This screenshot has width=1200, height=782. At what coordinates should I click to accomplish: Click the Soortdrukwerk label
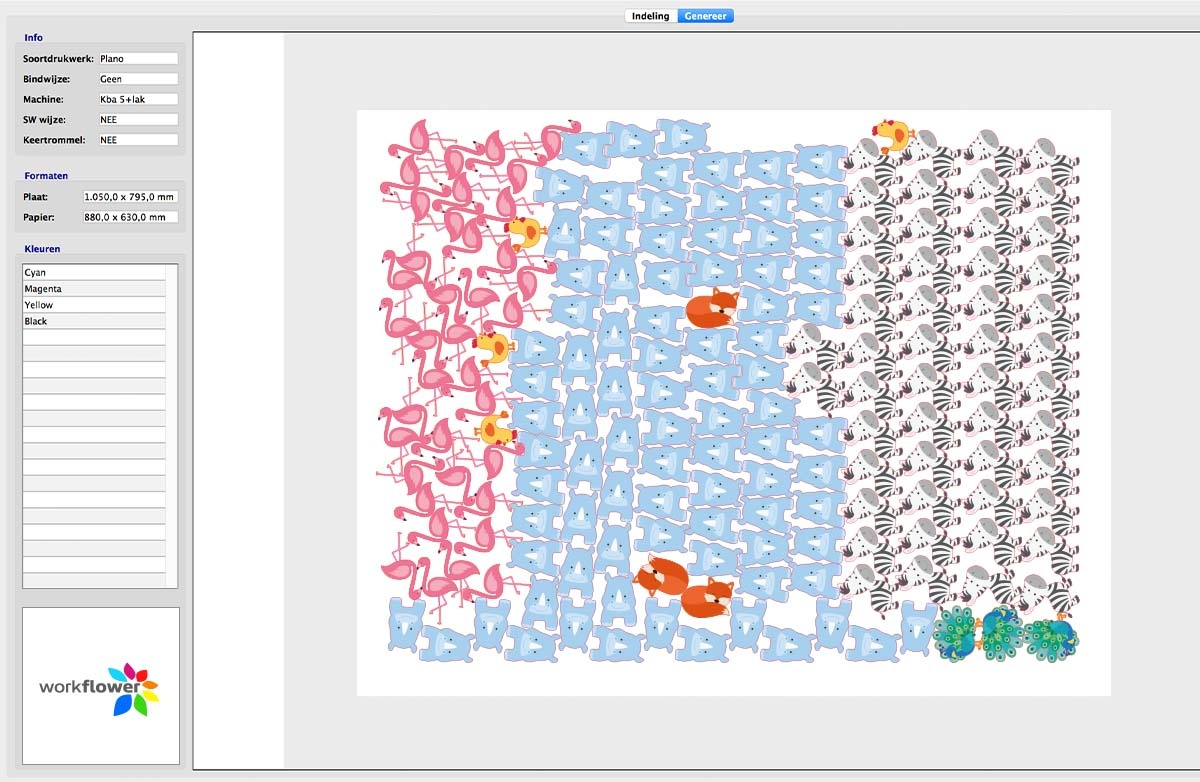pos(58,59)
